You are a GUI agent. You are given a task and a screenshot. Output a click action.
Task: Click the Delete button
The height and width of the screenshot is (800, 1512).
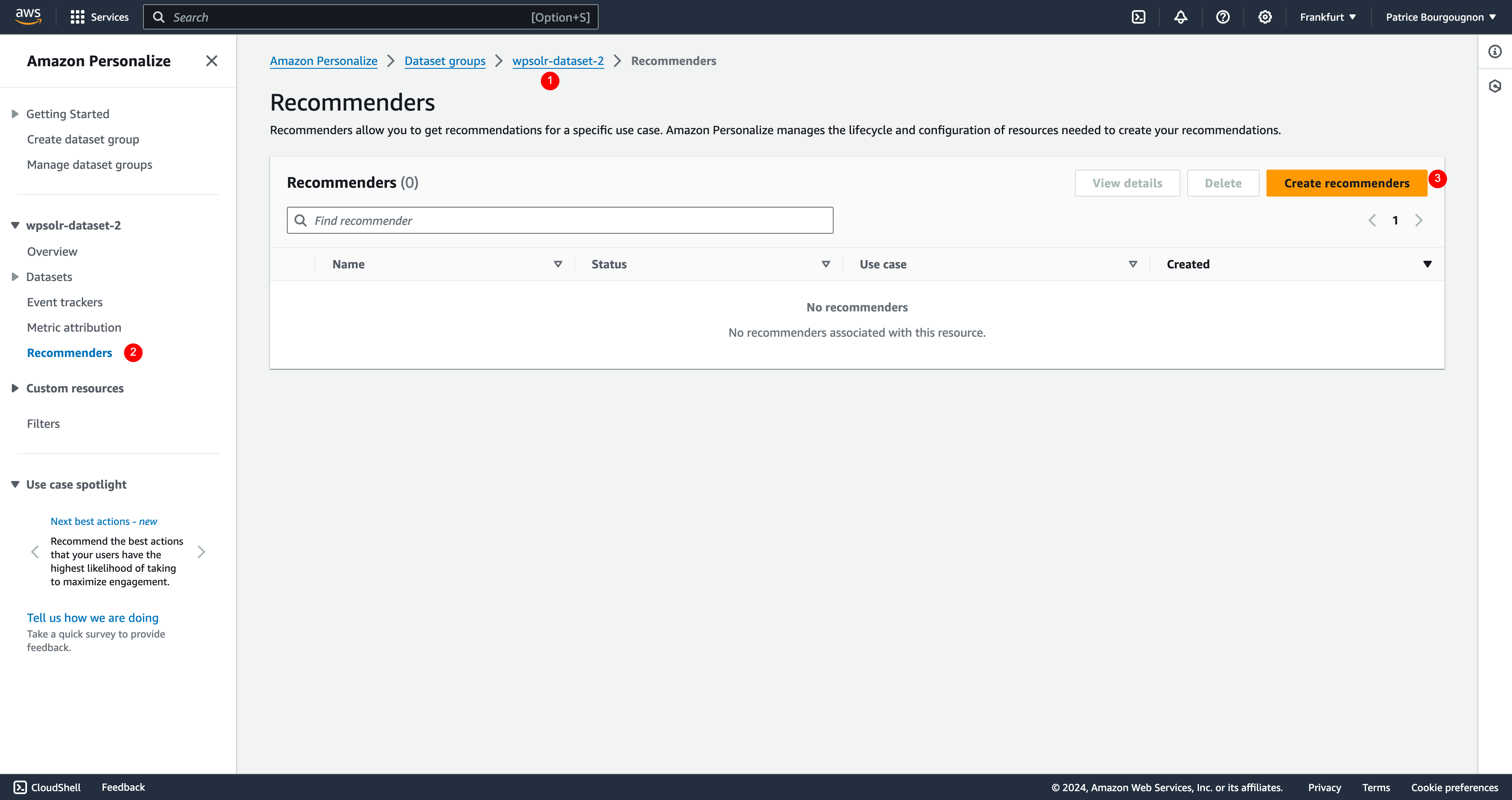coord(1223,183)
